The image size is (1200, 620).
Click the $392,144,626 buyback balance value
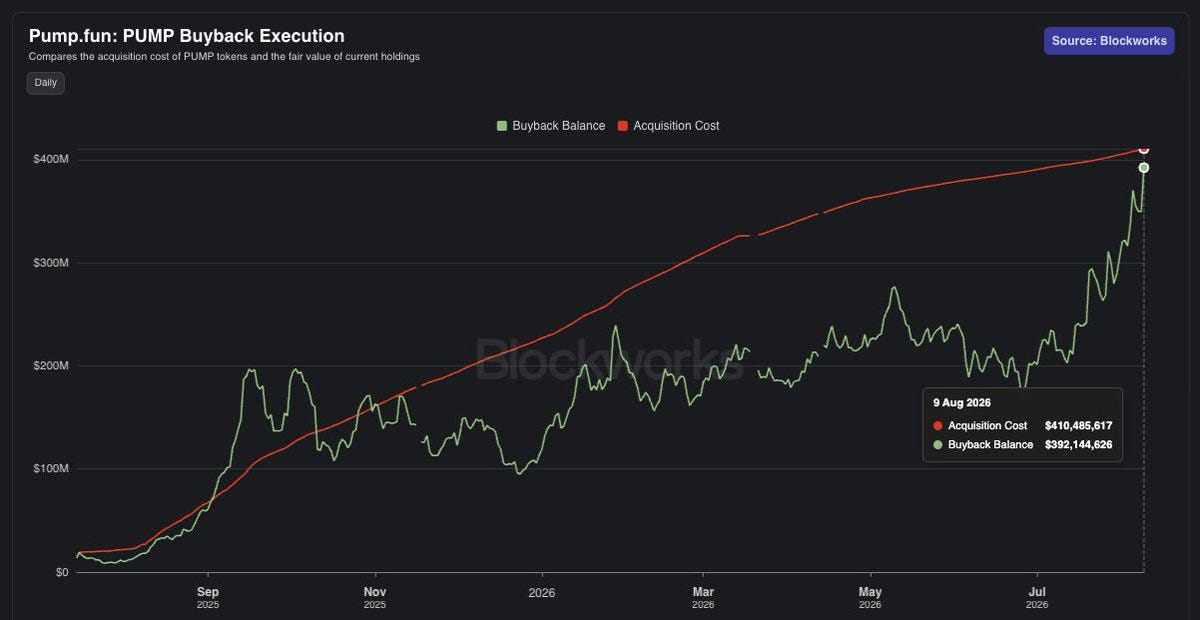pos(1078,444)
